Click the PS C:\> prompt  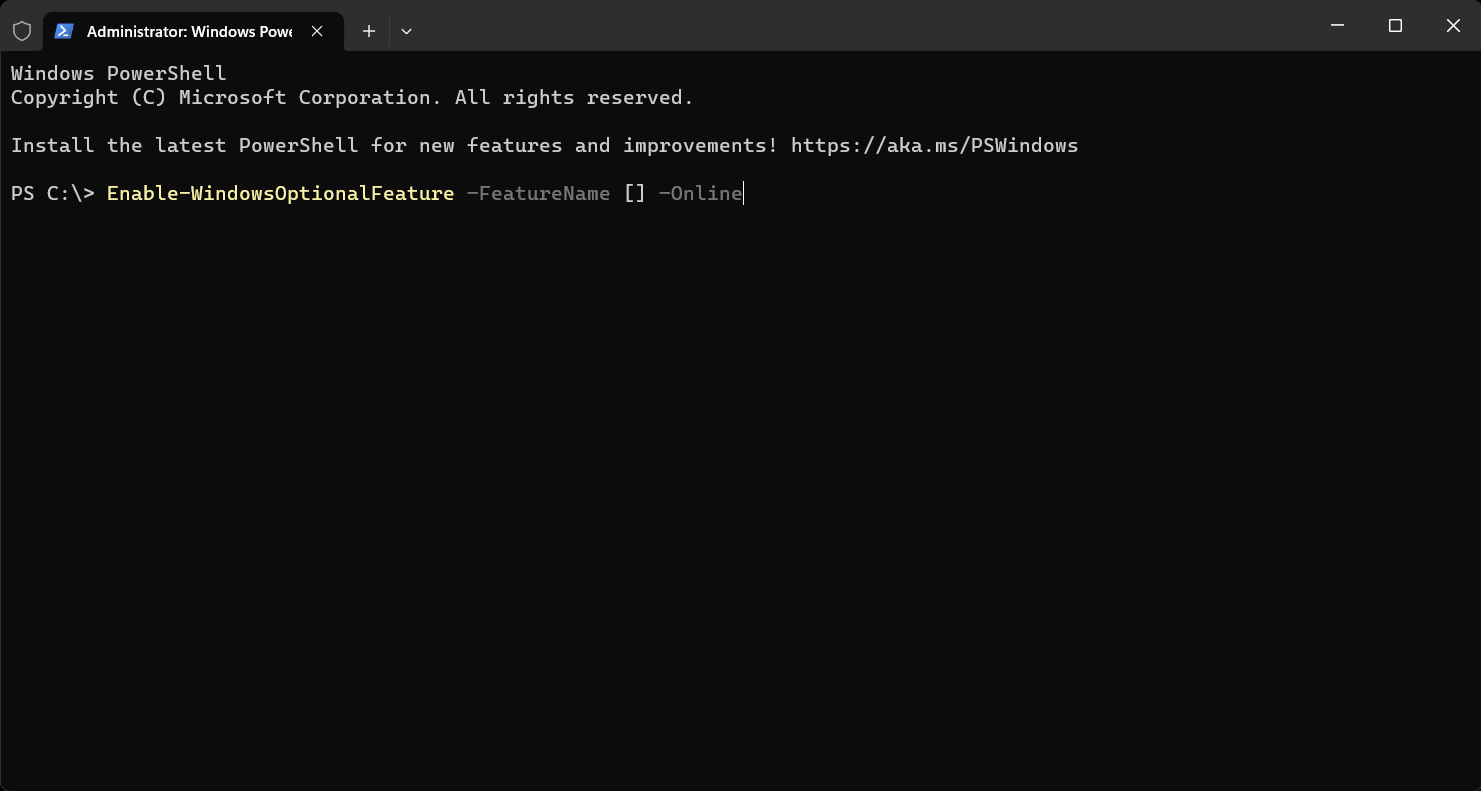52,193
